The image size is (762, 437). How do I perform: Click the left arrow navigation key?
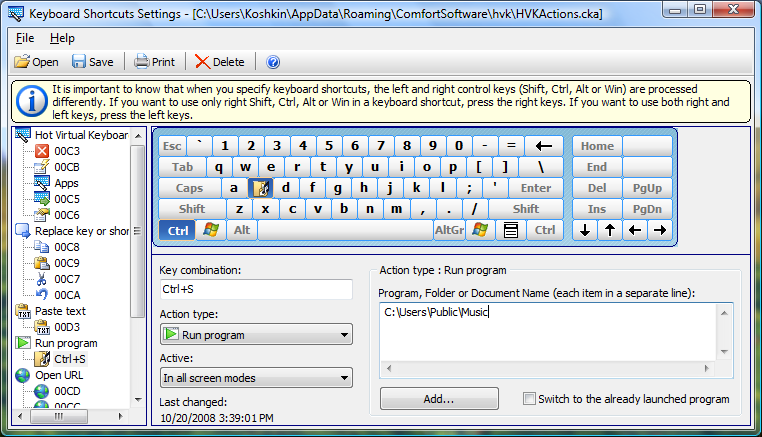pyautogui.click(x=635, y=230)
